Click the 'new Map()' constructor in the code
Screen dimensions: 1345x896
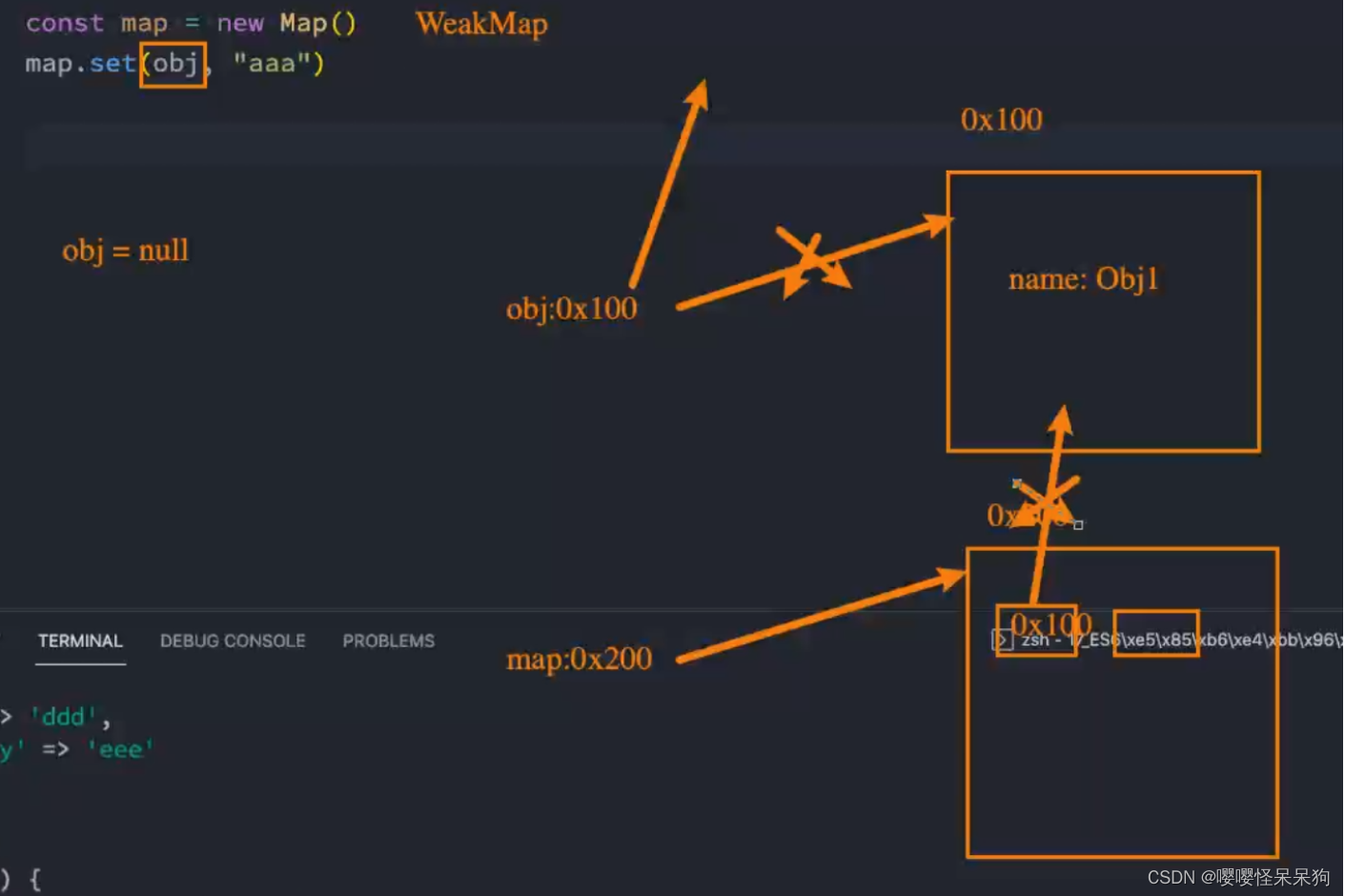[x=285, y=23]
